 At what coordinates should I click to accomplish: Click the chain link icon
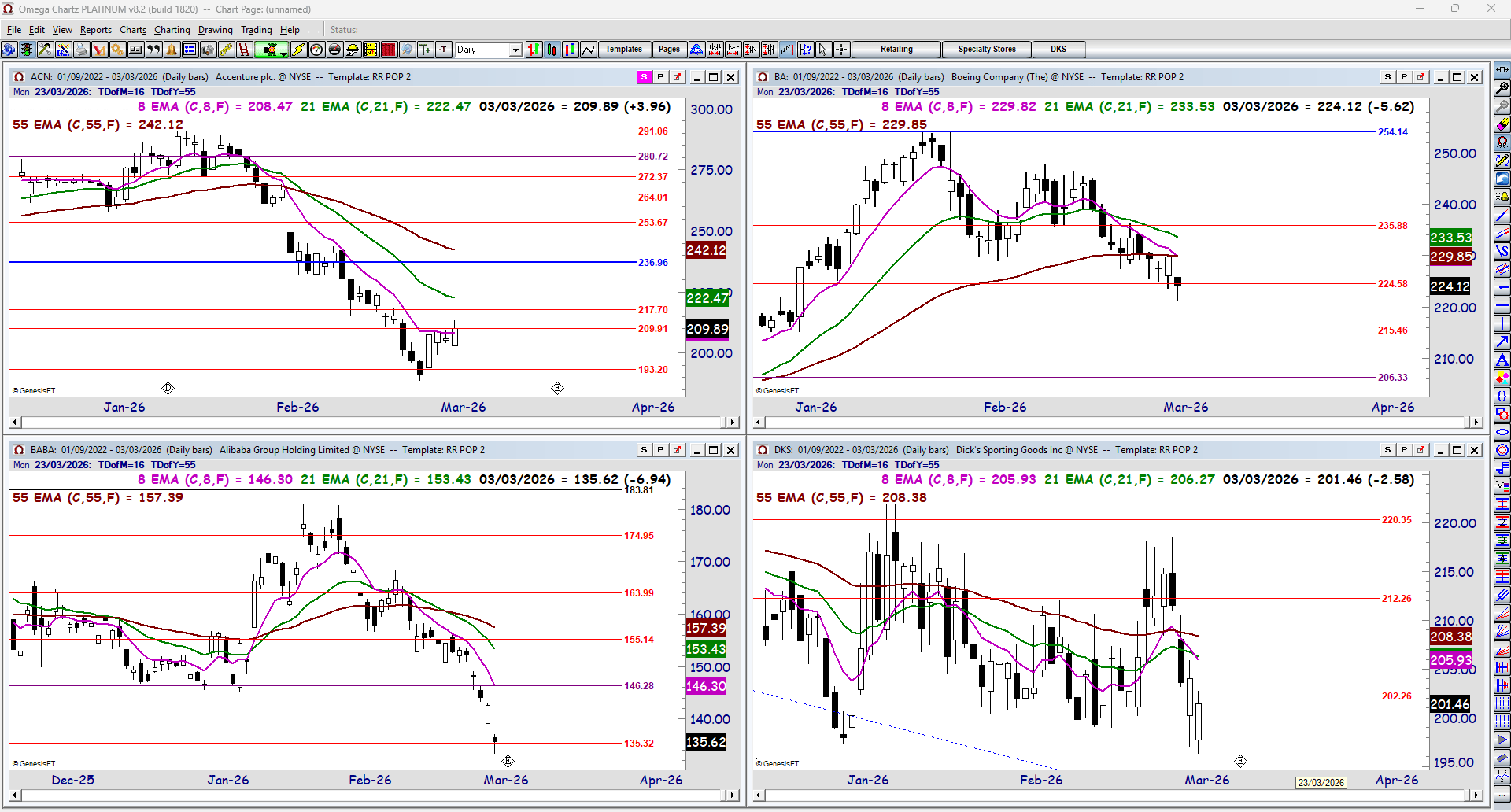[x=226, y=50]
